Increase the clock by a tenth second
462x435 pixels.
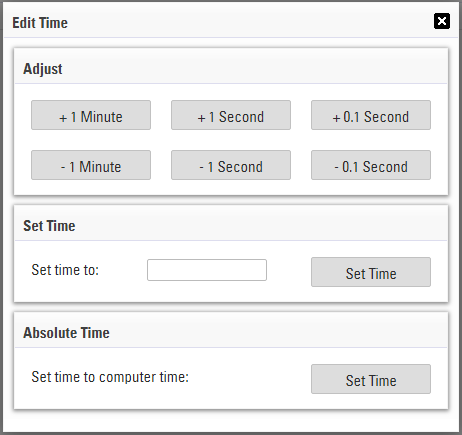click(371, 115)
